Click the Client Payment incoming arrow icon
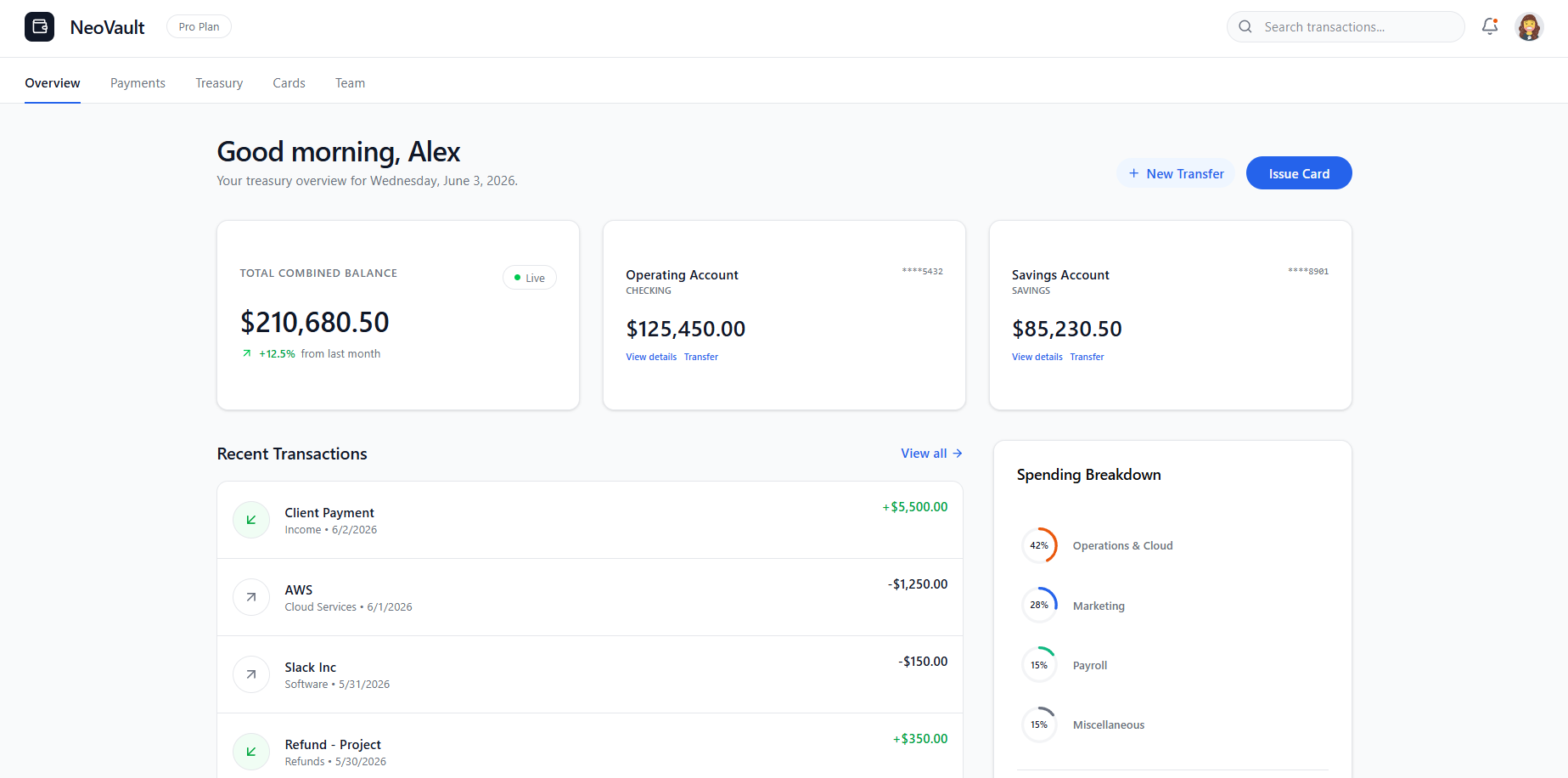Screen dimensions: 1568x778 point(251,520)
